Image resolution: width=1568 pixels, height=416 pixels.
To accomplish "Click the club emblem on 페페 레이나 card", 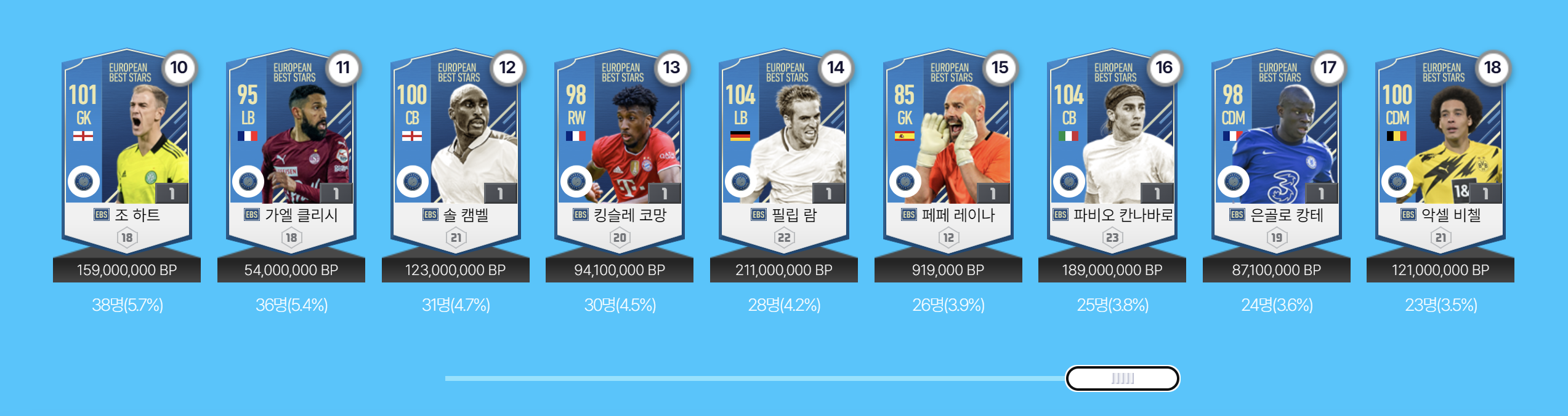I will pos(905,182).
